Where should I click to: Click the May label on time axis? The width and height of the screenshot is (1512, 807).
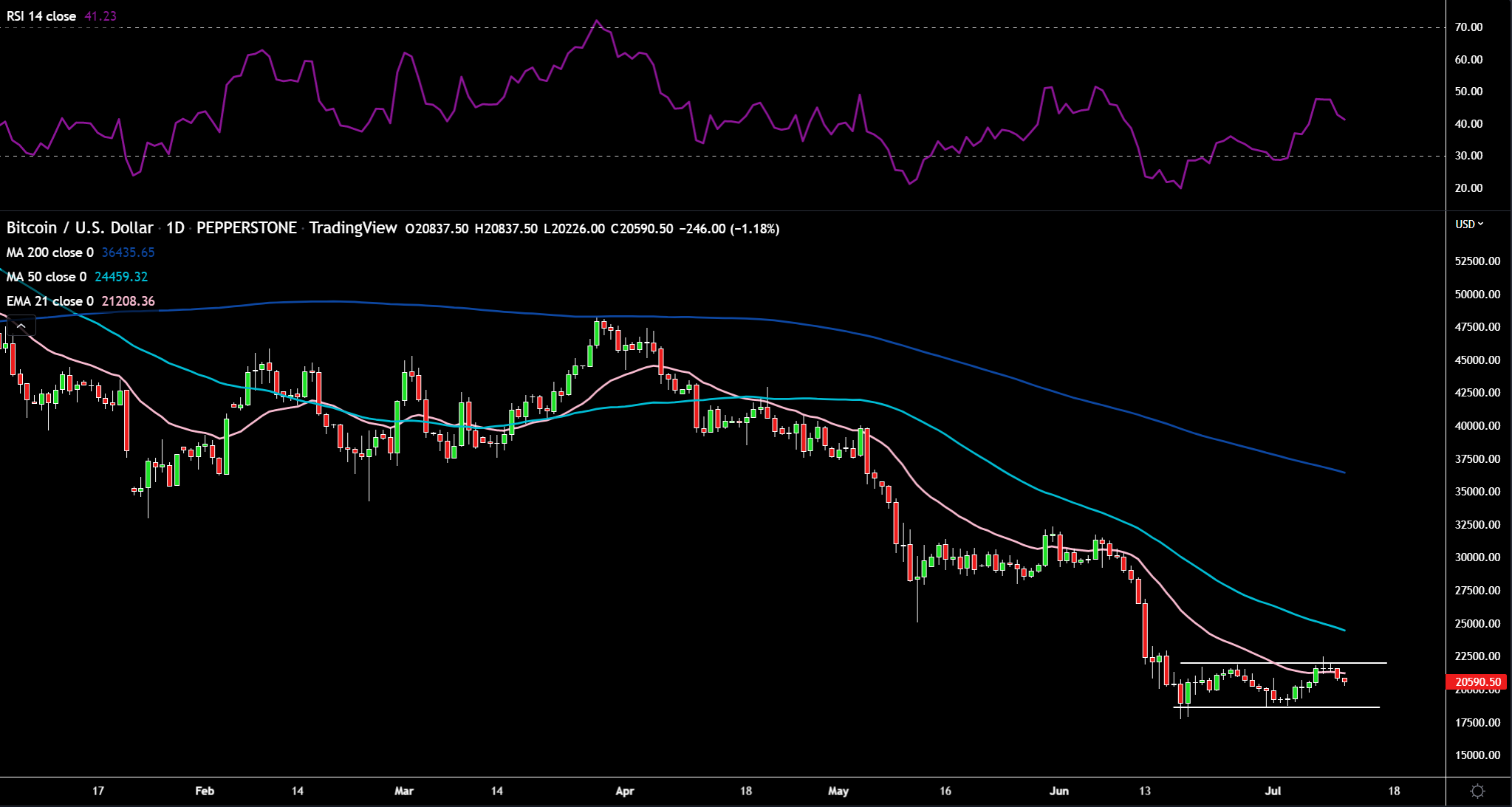coord(838,791)
